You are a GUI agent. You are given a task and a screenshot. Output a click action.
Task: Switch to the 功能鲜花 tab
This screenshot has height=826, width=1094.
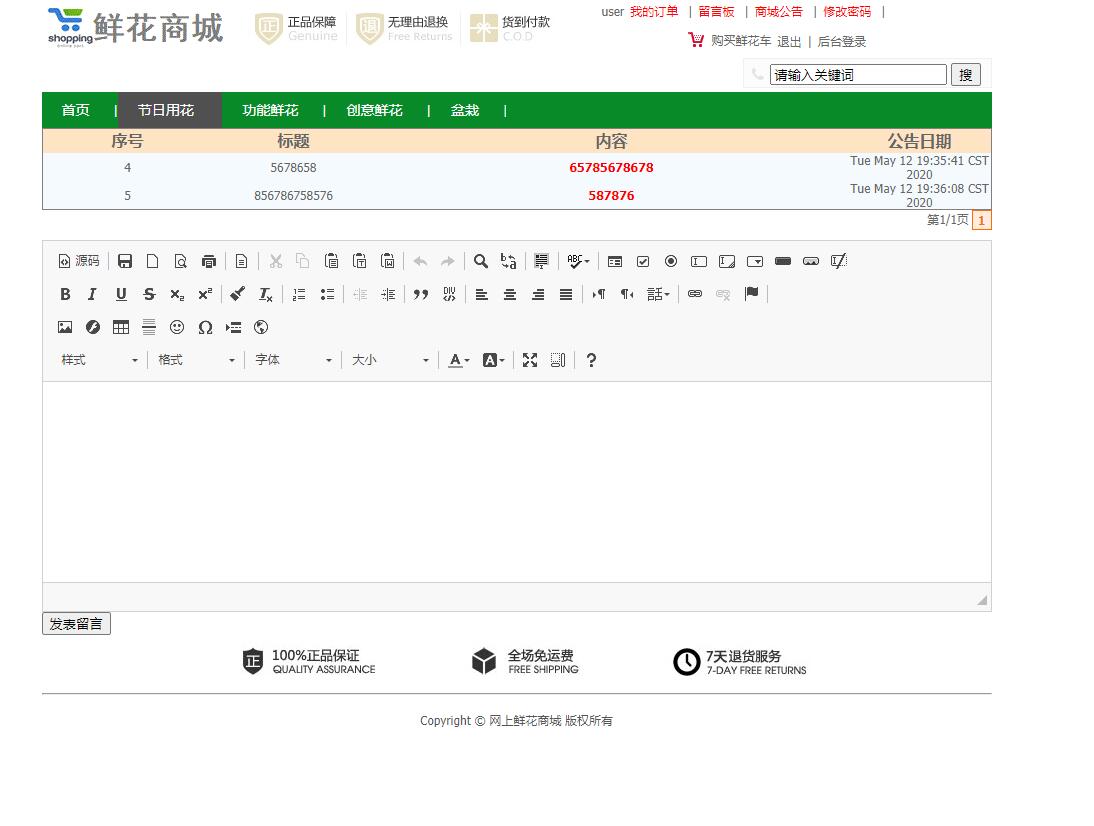(270, 110)
